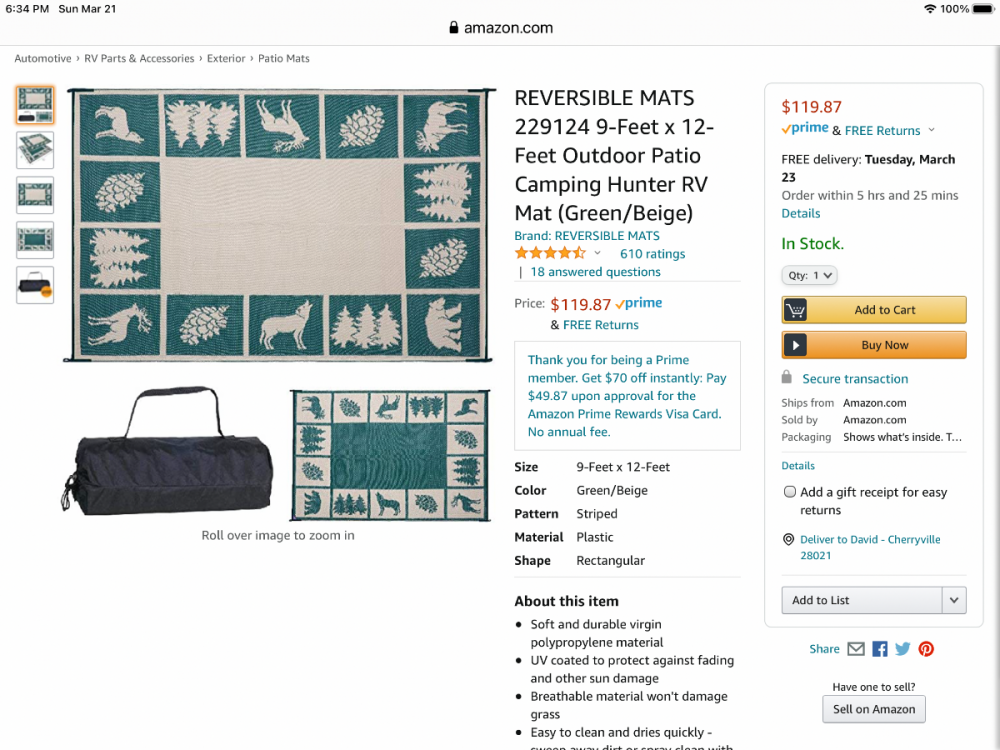Share product on Twitter icon
1000x750 pixels.
(903, 649)
